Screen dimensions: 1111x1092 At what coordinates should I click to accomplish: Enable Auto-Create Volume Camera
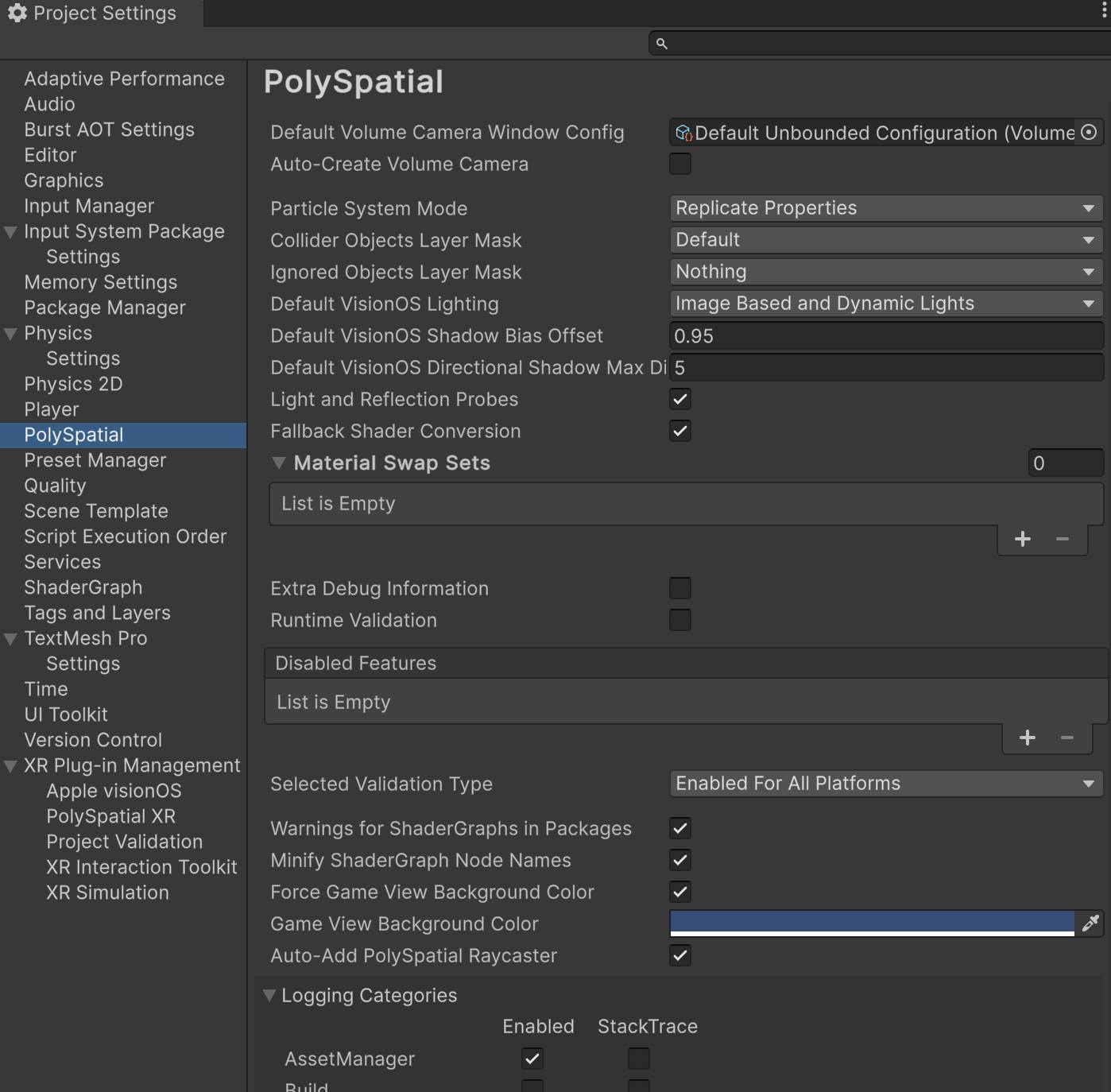pyautogui.click(x=680, y=164)
